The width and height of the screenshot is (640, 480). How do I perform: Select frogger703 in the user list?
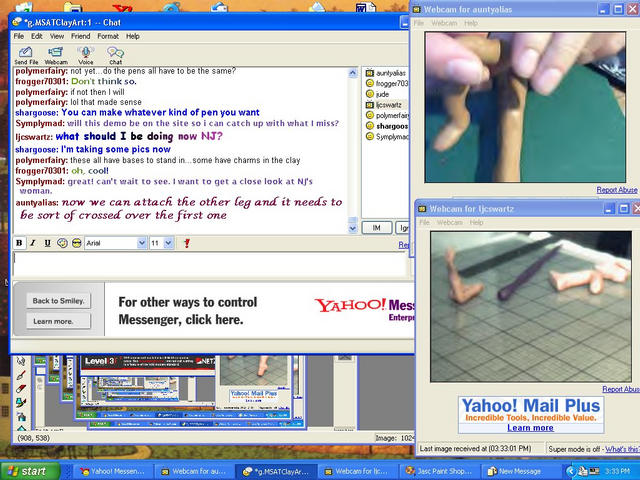coord(386,83)
